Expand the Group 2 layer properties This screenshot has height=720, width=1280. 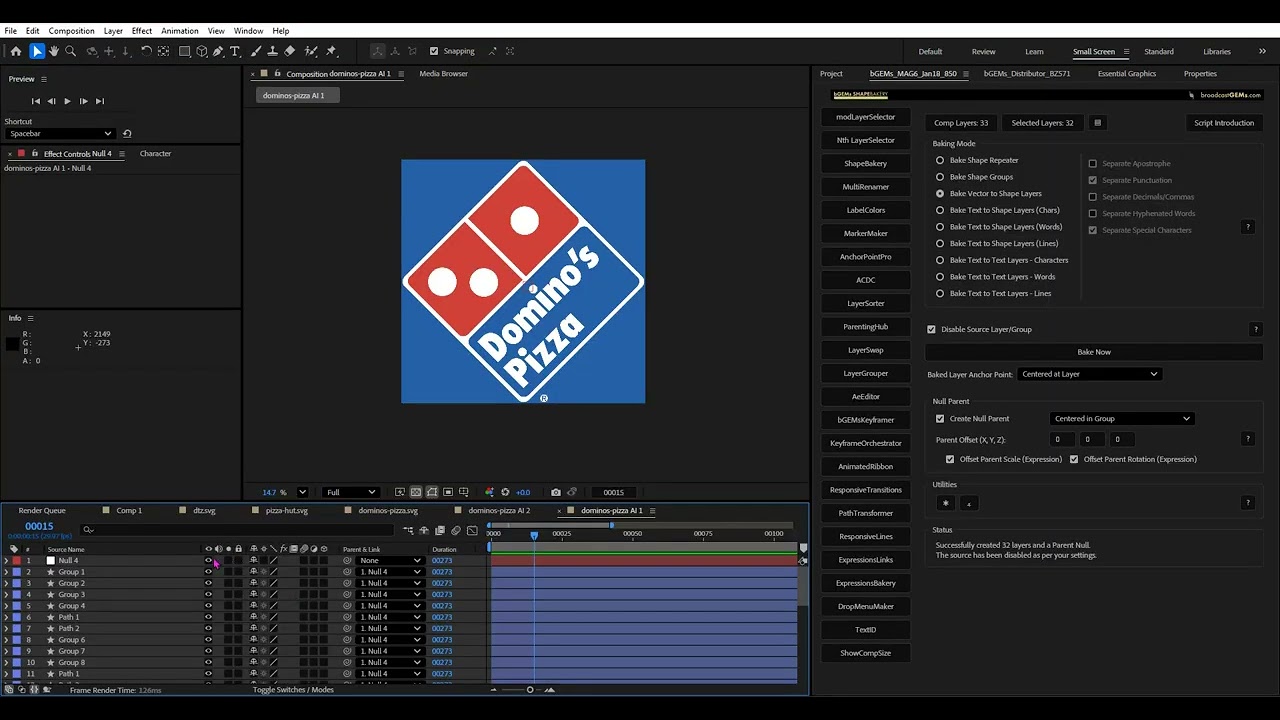pyautogui.click(x=7, y=583)
